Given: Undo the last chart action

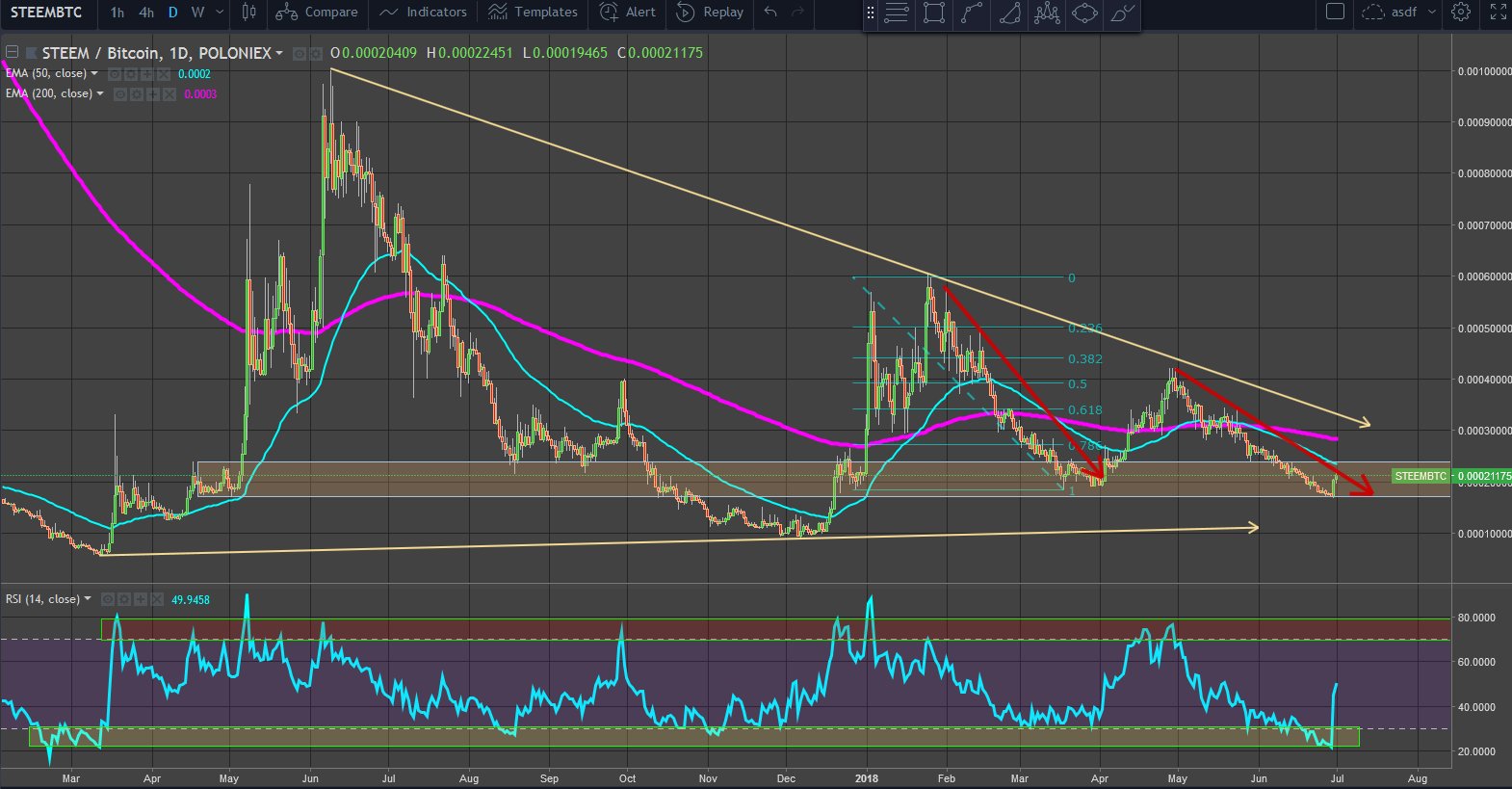Looking at the screenshot, I should click(770, 13).
